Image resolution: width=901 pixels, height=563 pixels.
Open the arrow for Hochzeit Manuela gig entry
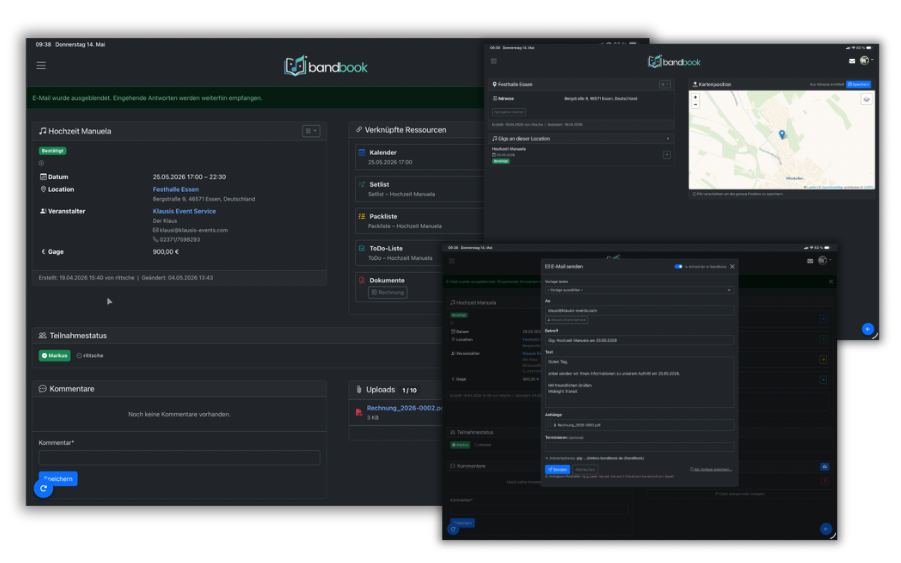click(667, 155)
